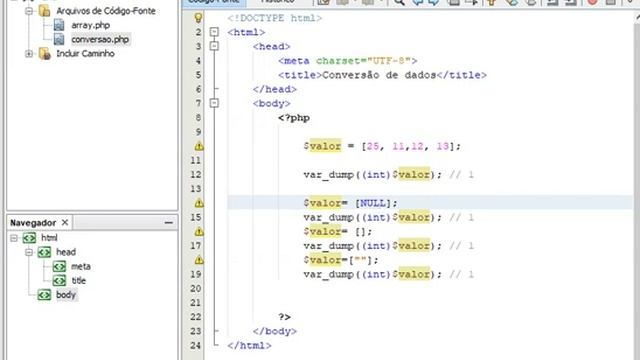Select the meta label in Navegador
Screen dimensions: 640x360
81,267
